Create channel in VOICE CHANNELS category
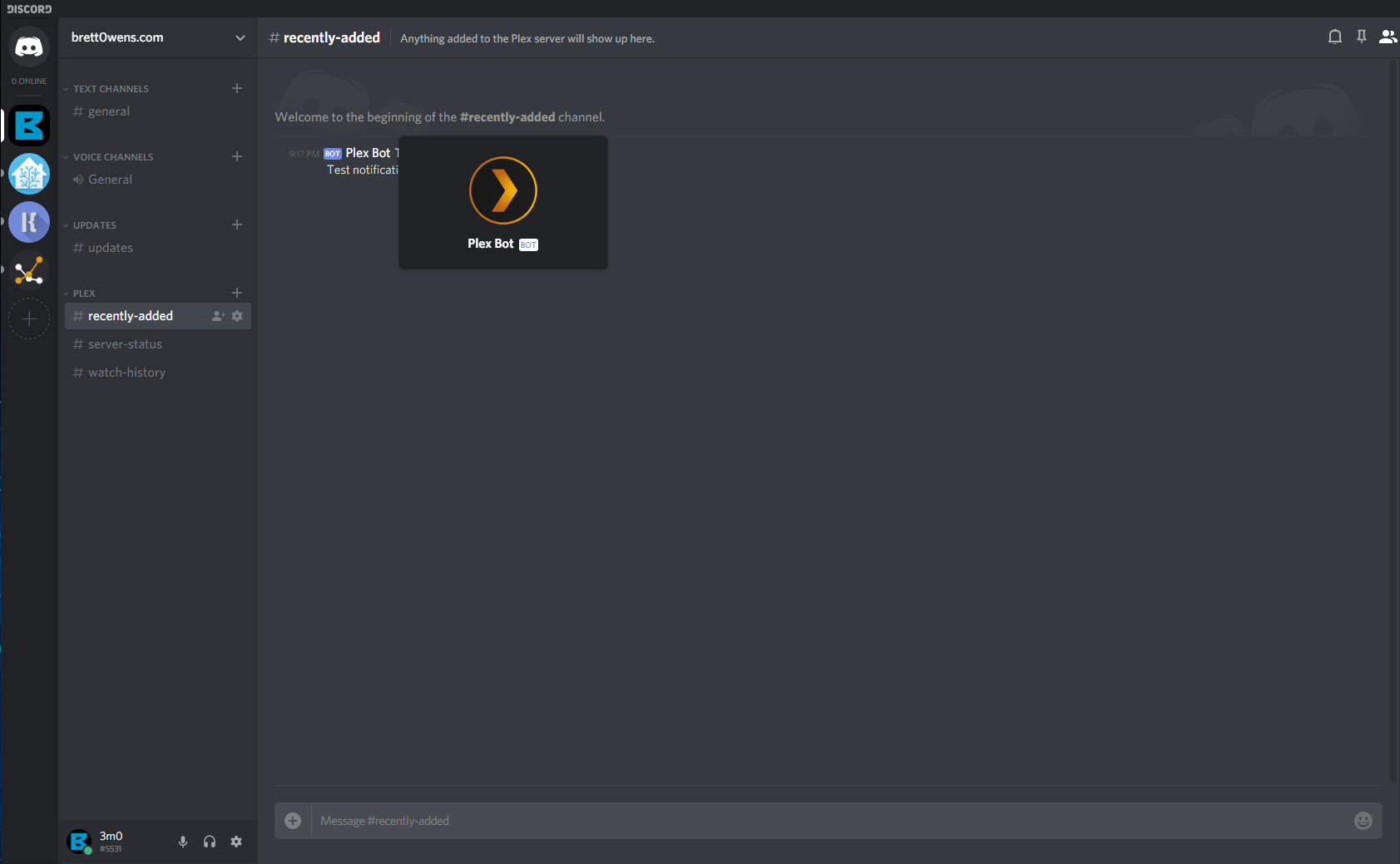The width and height of the screenshot is (1400, 864). click(x=237, y=156)
